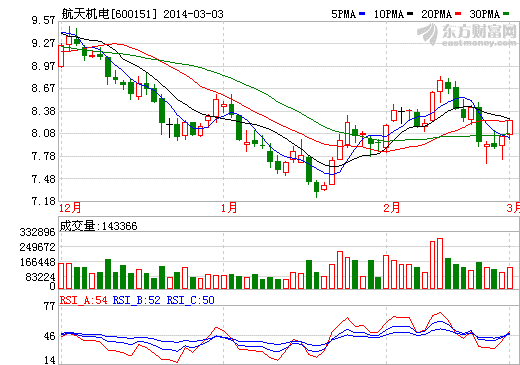Screen dimensions: 520x365
Task: Click the 83224 volume axis label
Action: tap(40, 277)
